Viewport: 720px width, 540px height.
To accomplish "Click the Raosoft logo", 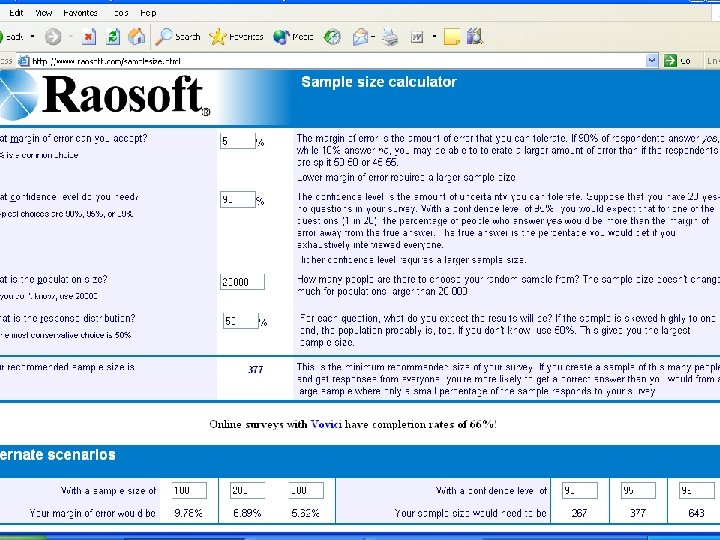I will click(105, 94).
